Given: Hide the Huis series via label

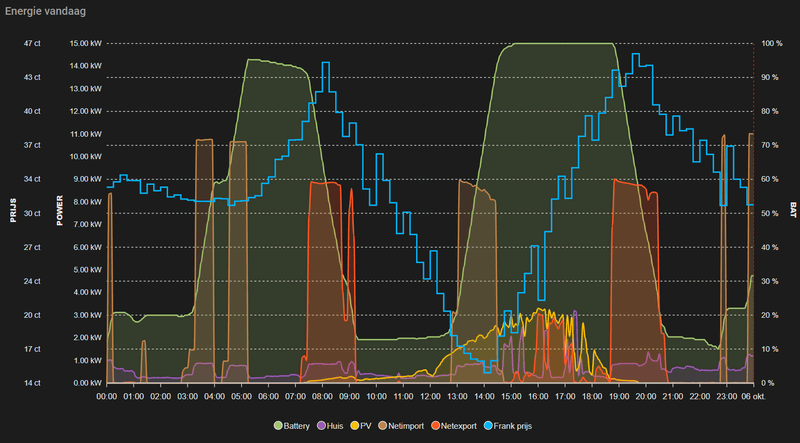Looking at the screenshot, I should [x=335, y=426].
